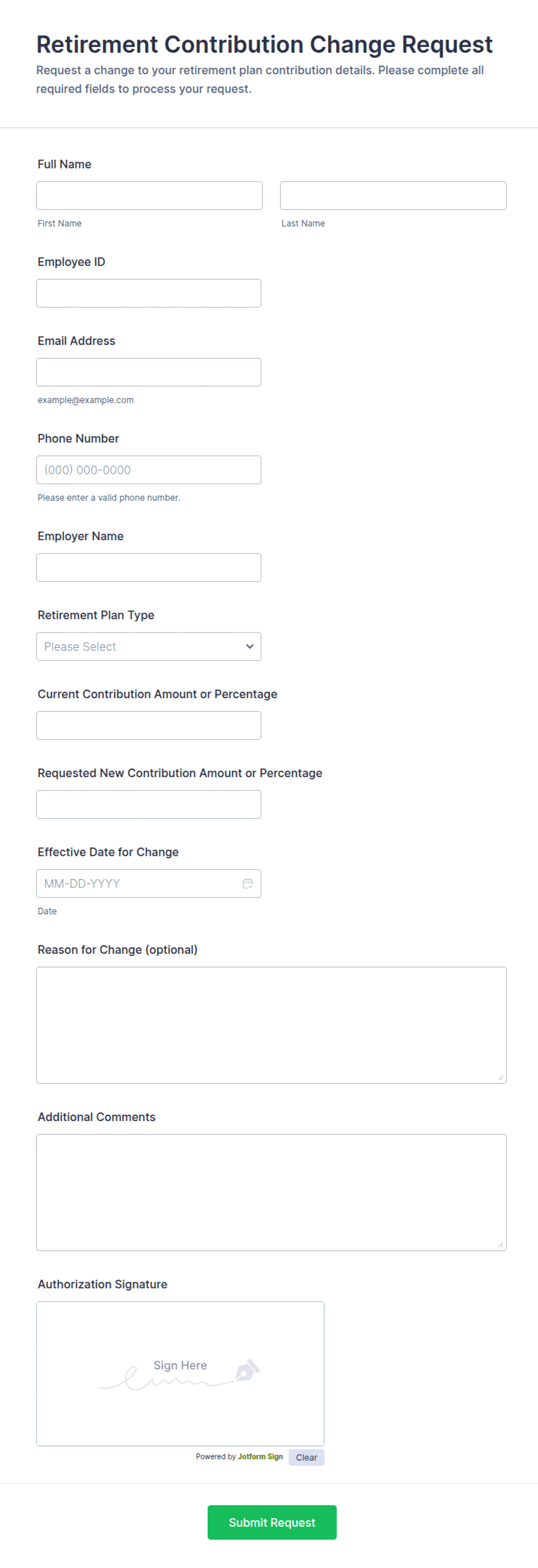538x1568 pixels.
Task: Click the First Name input field
Action: pos(150,195)
